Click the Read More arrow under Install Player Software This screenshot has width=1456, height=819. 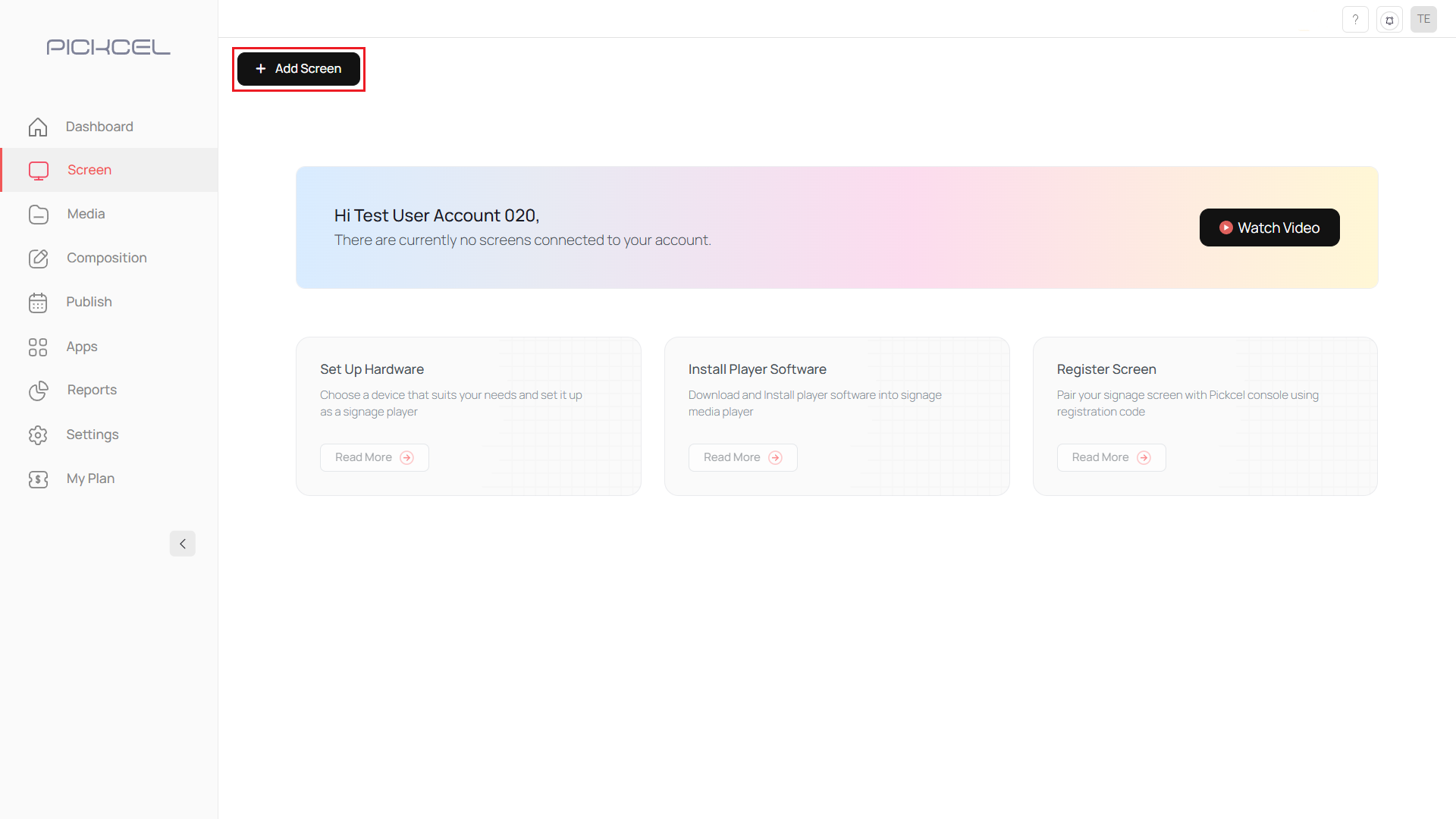pyautogui.click(x=776, y=457)
